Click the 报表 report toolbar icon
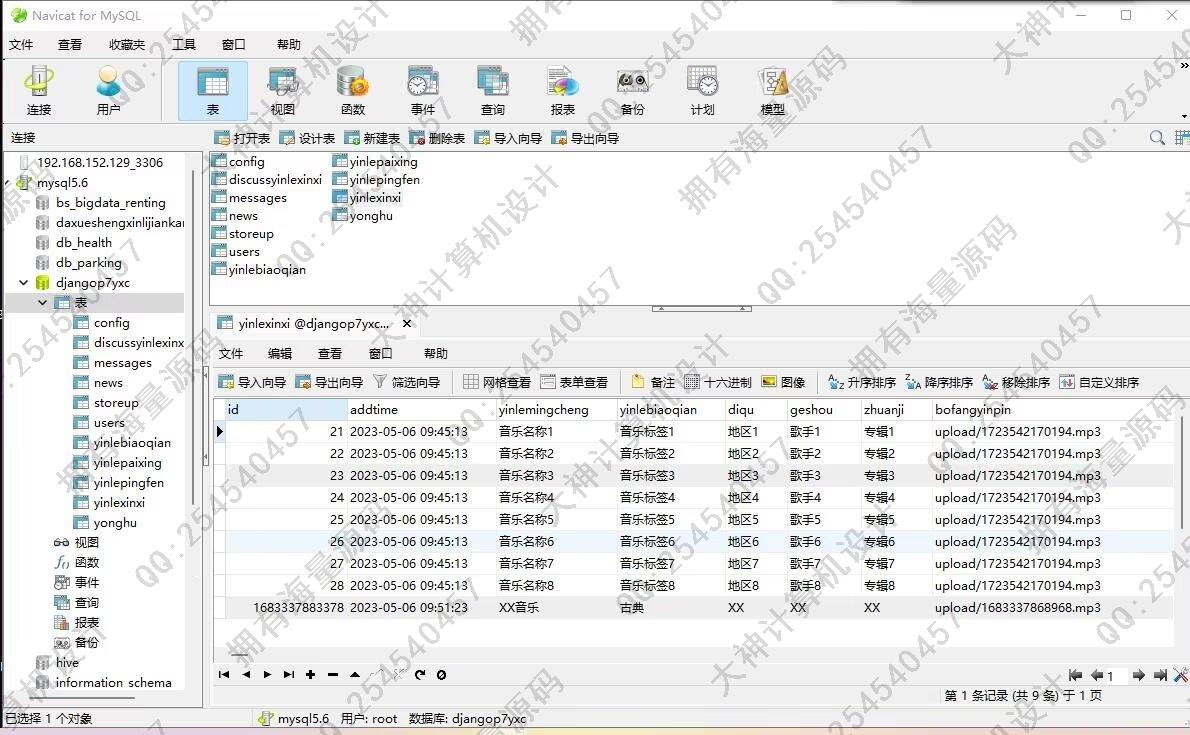This screenshot has width=1190, height=735. [x=563, y=91]
